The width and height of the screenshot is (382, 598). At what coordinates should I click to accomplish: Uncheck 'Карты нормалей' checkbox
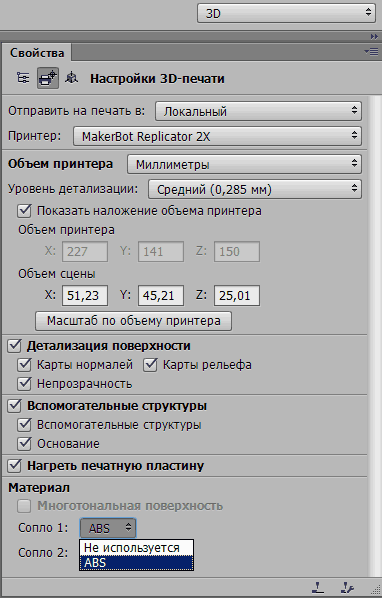pyautogui.click(x=24, y=365)
